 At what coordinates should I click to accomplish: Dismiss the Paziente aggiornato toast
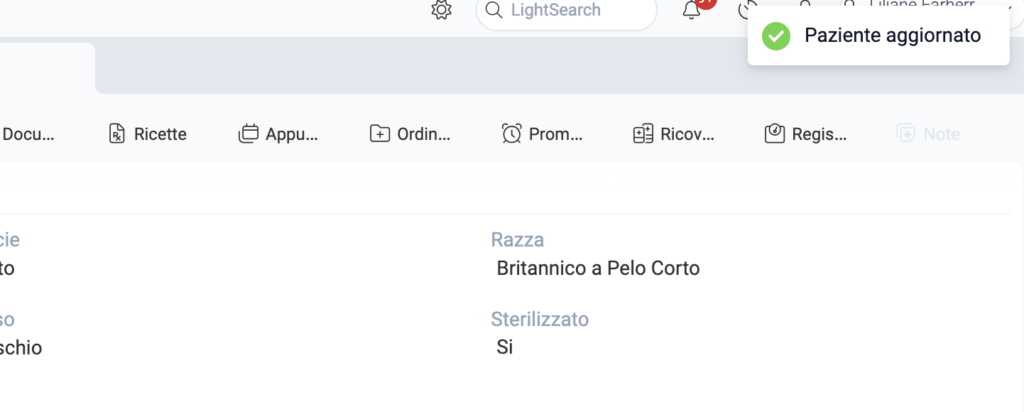[x=878, y=36]
